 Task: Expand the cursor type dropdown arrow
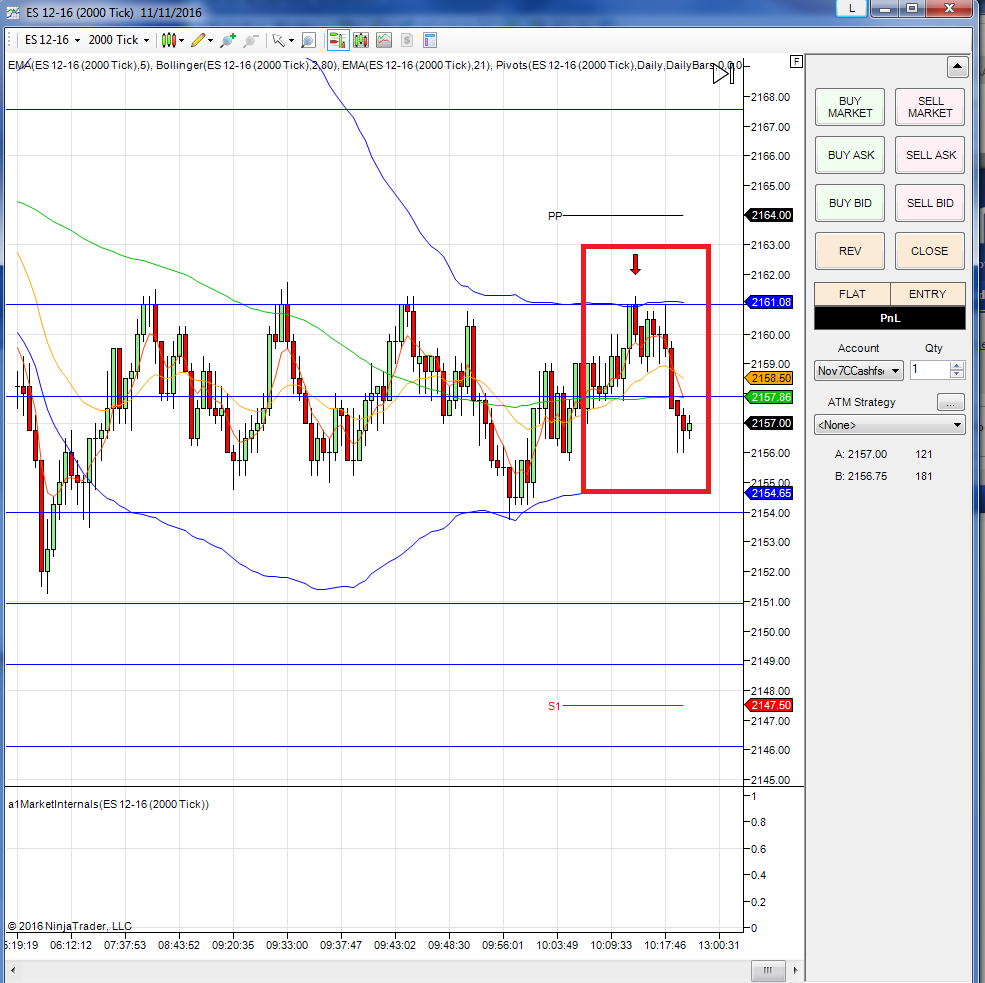[291, 41]
